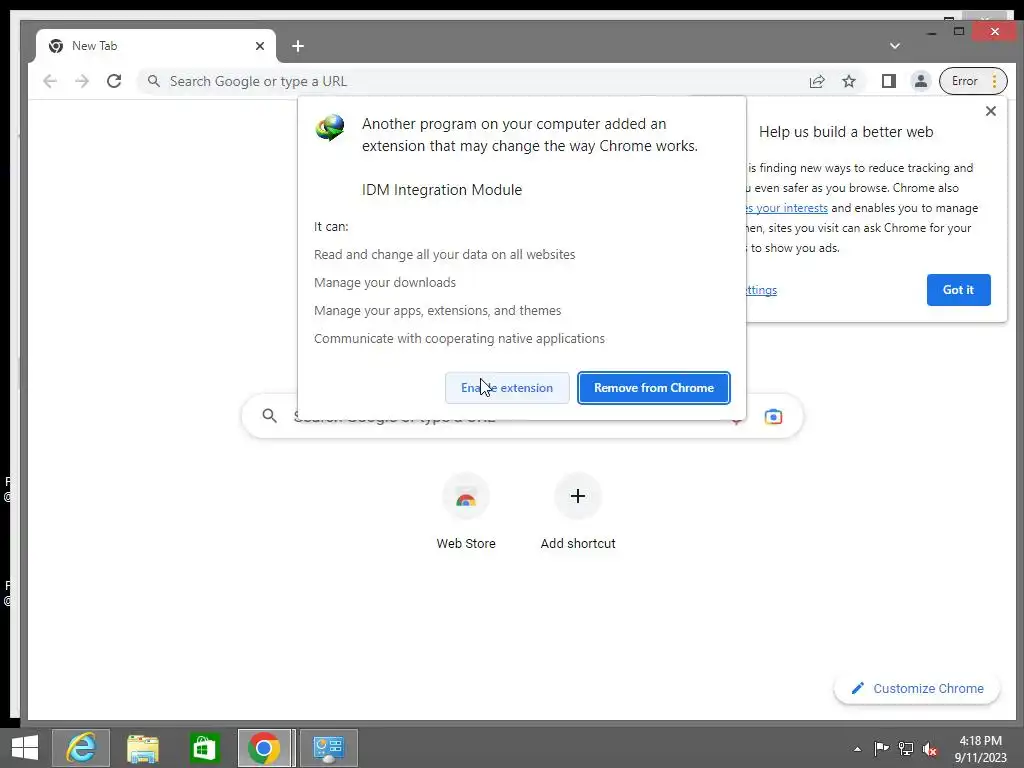
Task: Expand the tab search chevron
Action: click(895, 46)
